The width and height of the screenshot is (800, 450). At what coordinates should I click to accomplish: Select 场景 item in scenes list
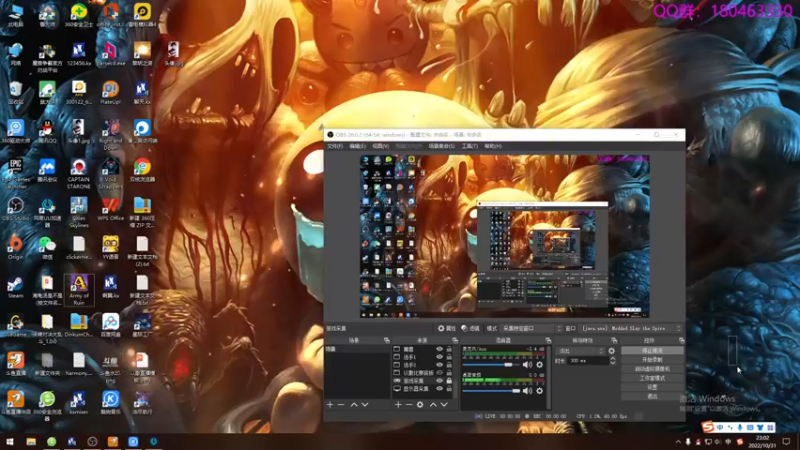pyautogui.click(x=357, y=349)
